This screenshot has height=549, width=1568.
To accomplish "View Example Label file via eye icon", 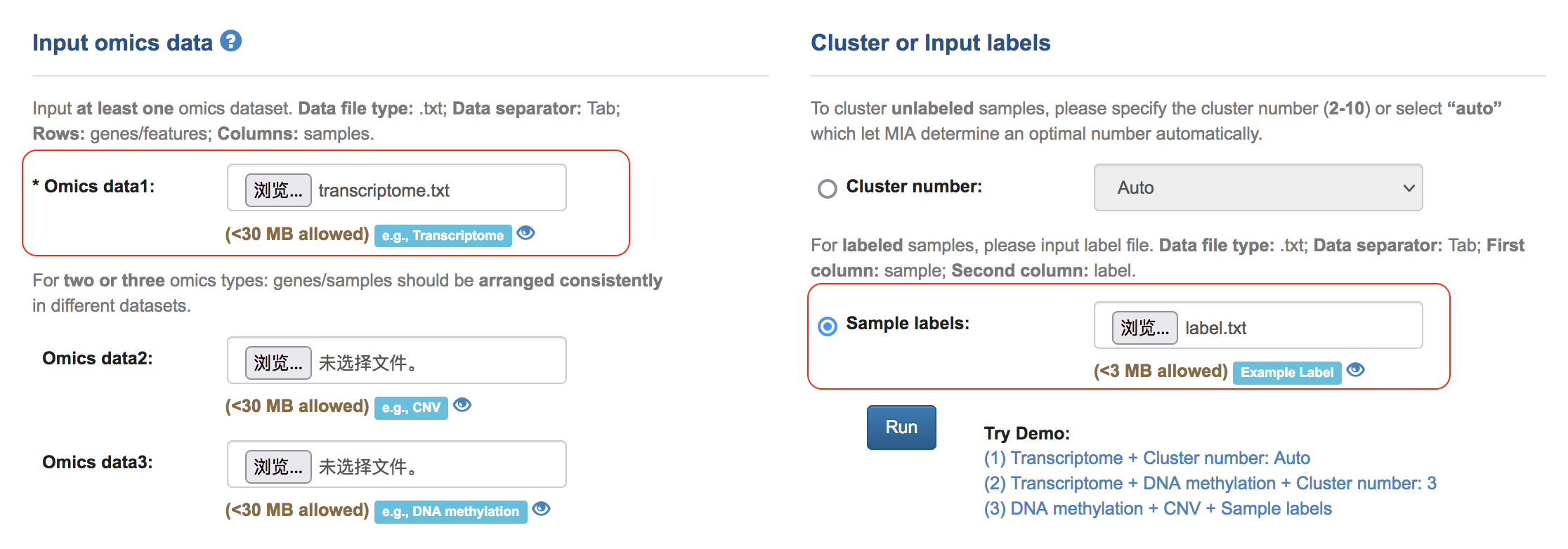I will [1356, 370].
